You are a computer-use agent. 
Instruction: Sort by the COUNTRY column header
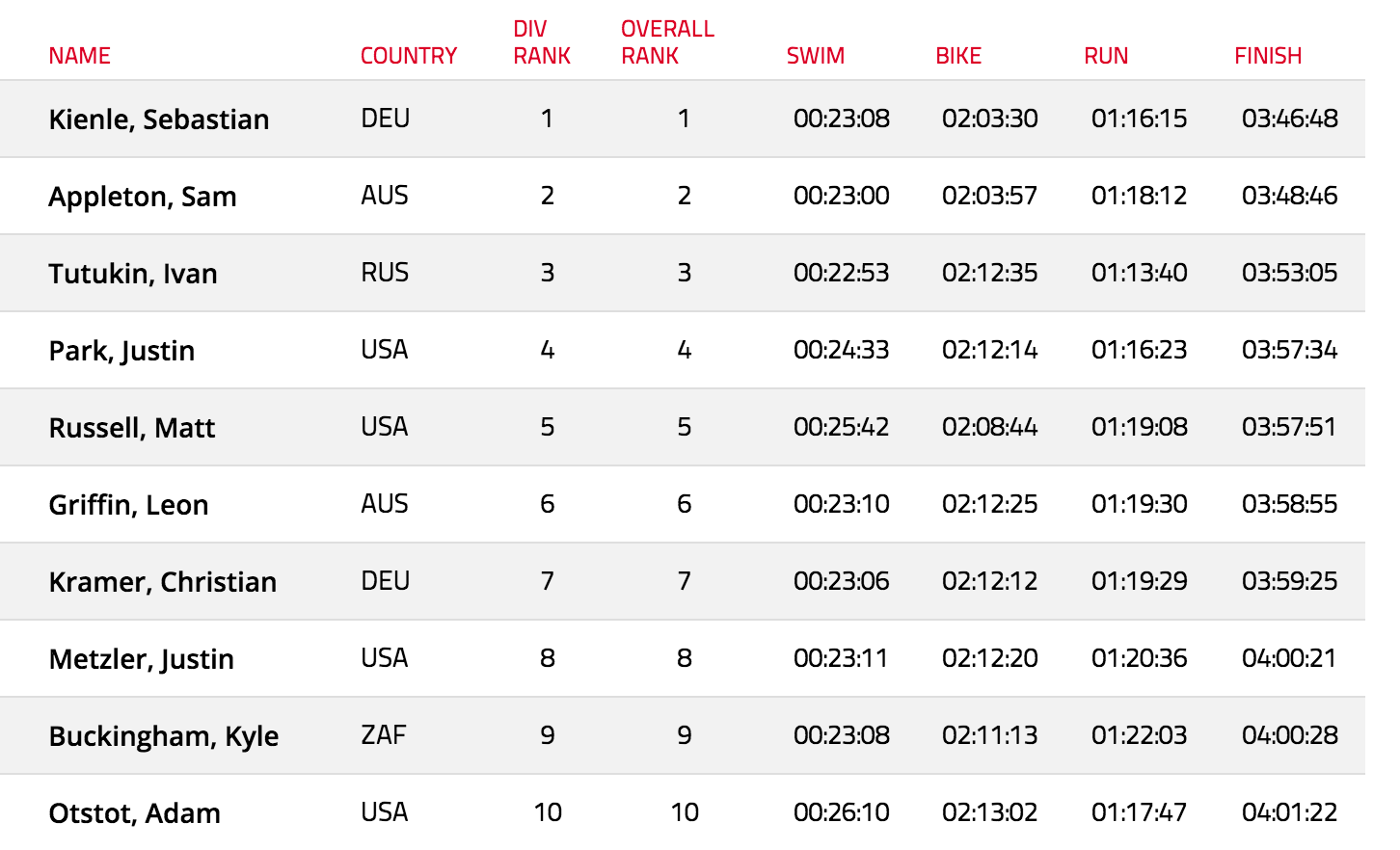pos(409,56)
